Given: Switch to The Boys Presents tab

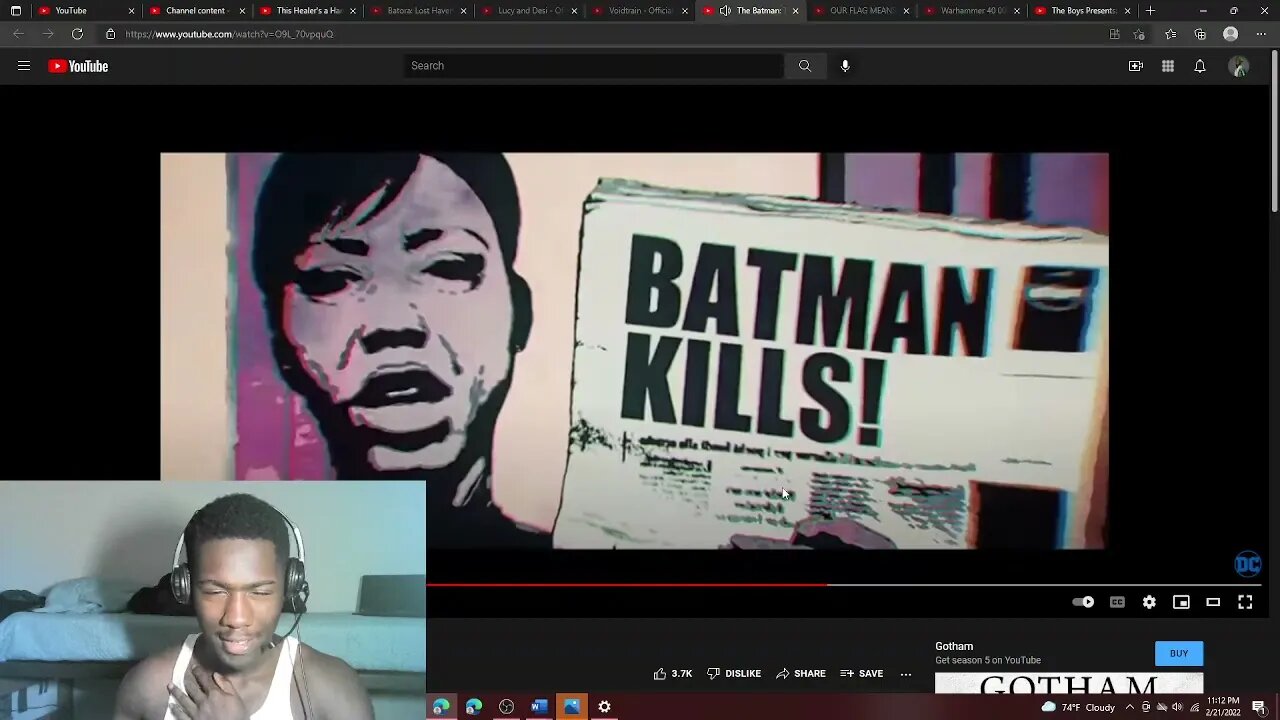Looking at the screenshot, I should coord(1081,11).
